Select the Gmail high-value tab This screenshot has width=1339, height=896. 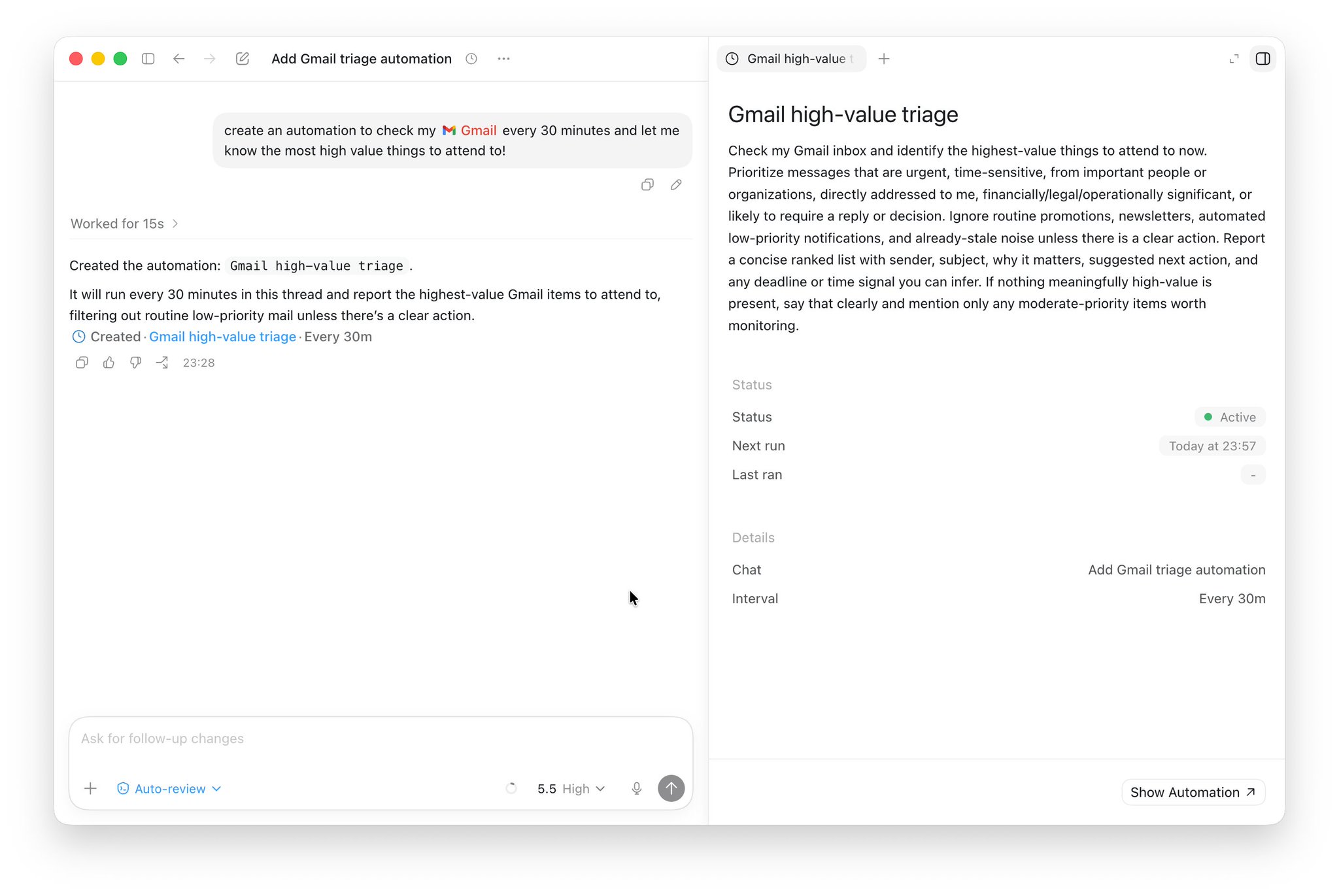click(x=791, y=59)
